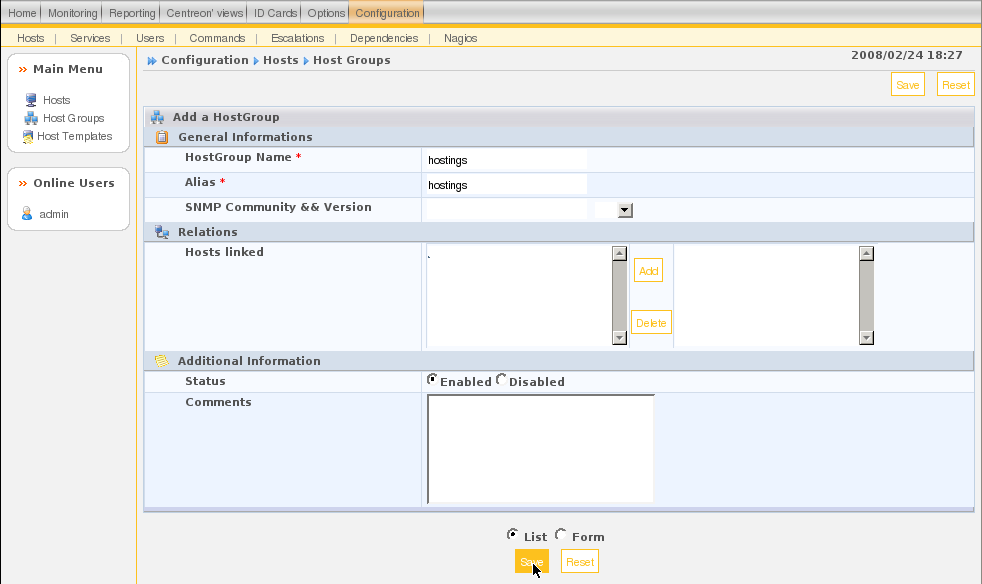Click the HostGroup Name input field

pos(506,160)
